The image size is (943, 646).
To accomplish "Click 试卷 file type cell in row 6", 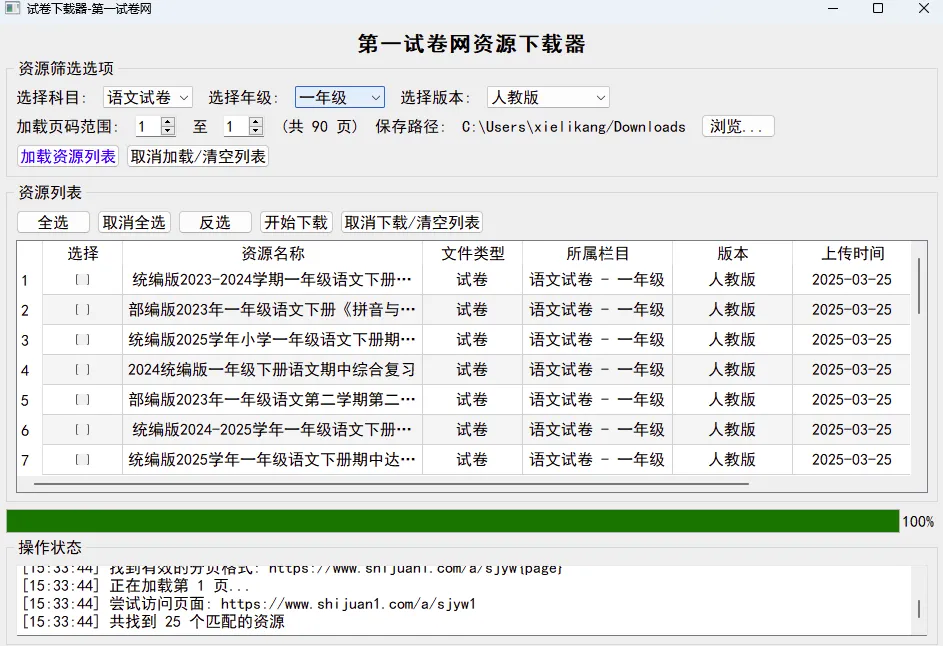I will click(473, 430).
